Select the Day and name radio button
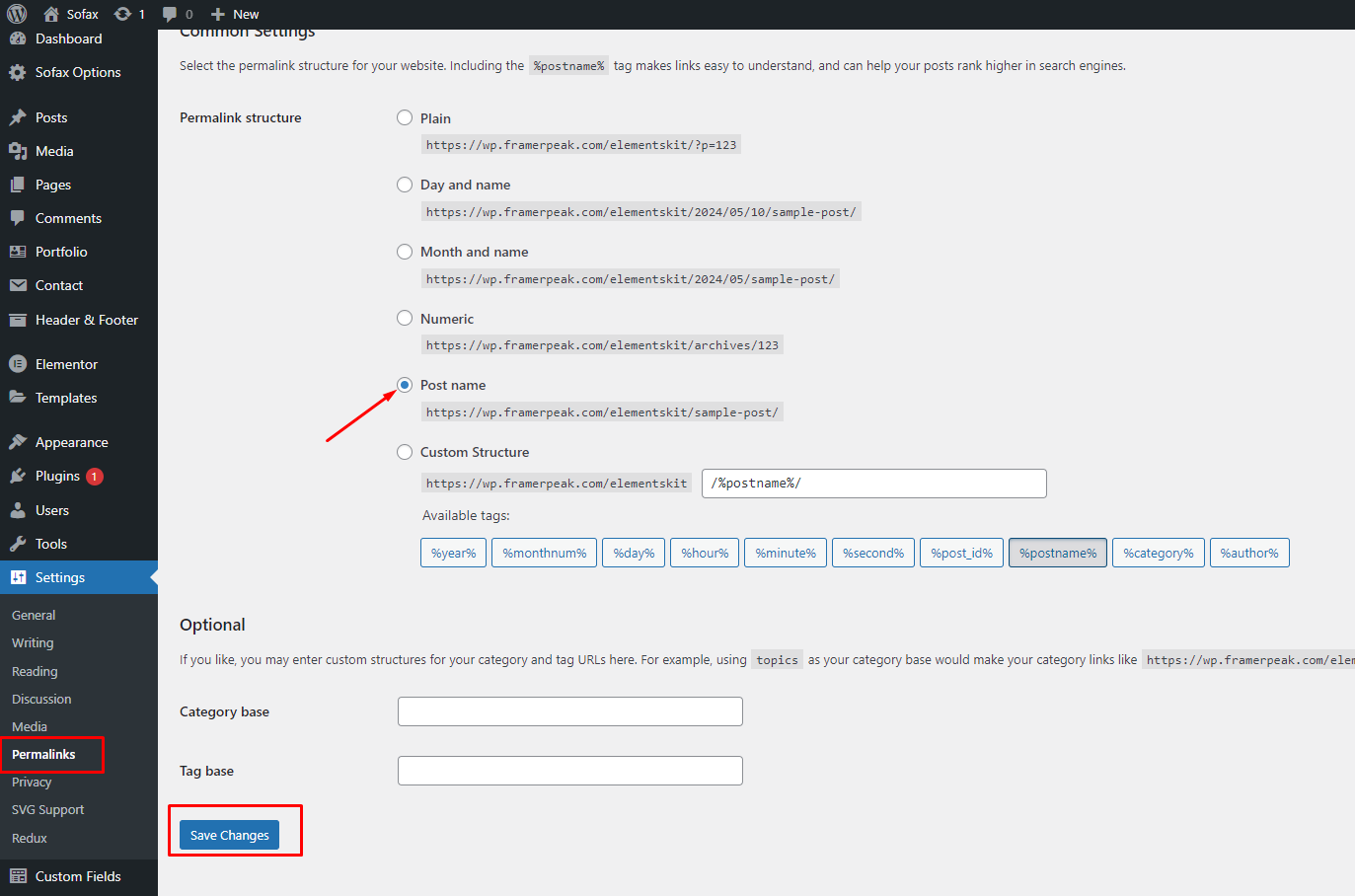This screenshot has height=896, width=1355. (x=405, y=185)
